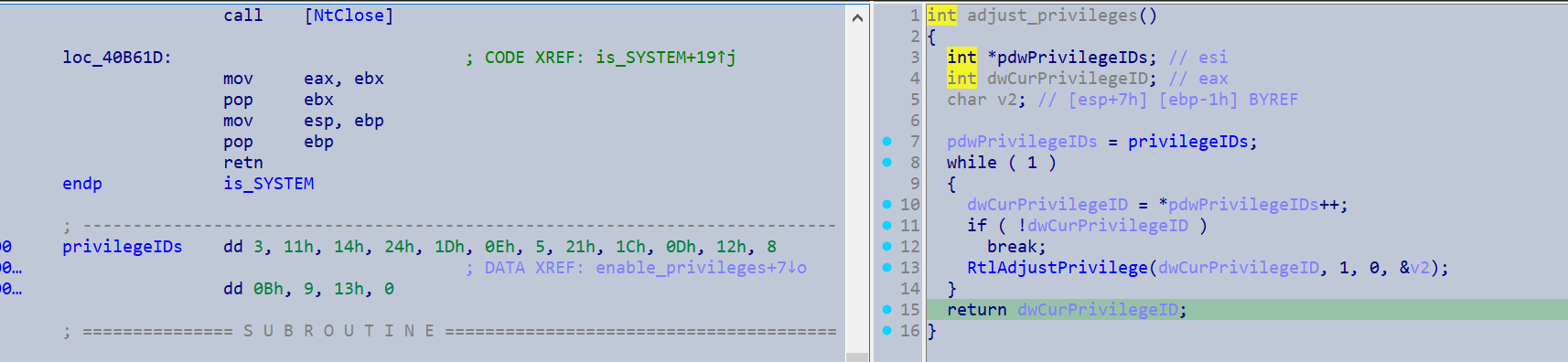1568x362 pixels.
Task: Toggle breakpoint dot on return line 15
Action: [886, 309]
